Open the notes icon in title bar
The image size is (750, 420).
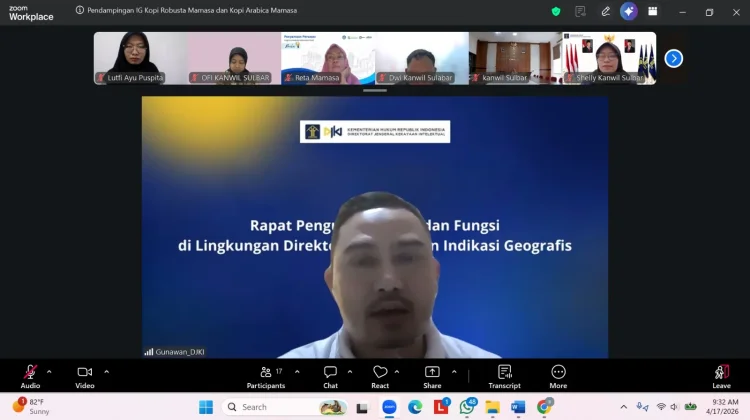(x=580, y=11)
